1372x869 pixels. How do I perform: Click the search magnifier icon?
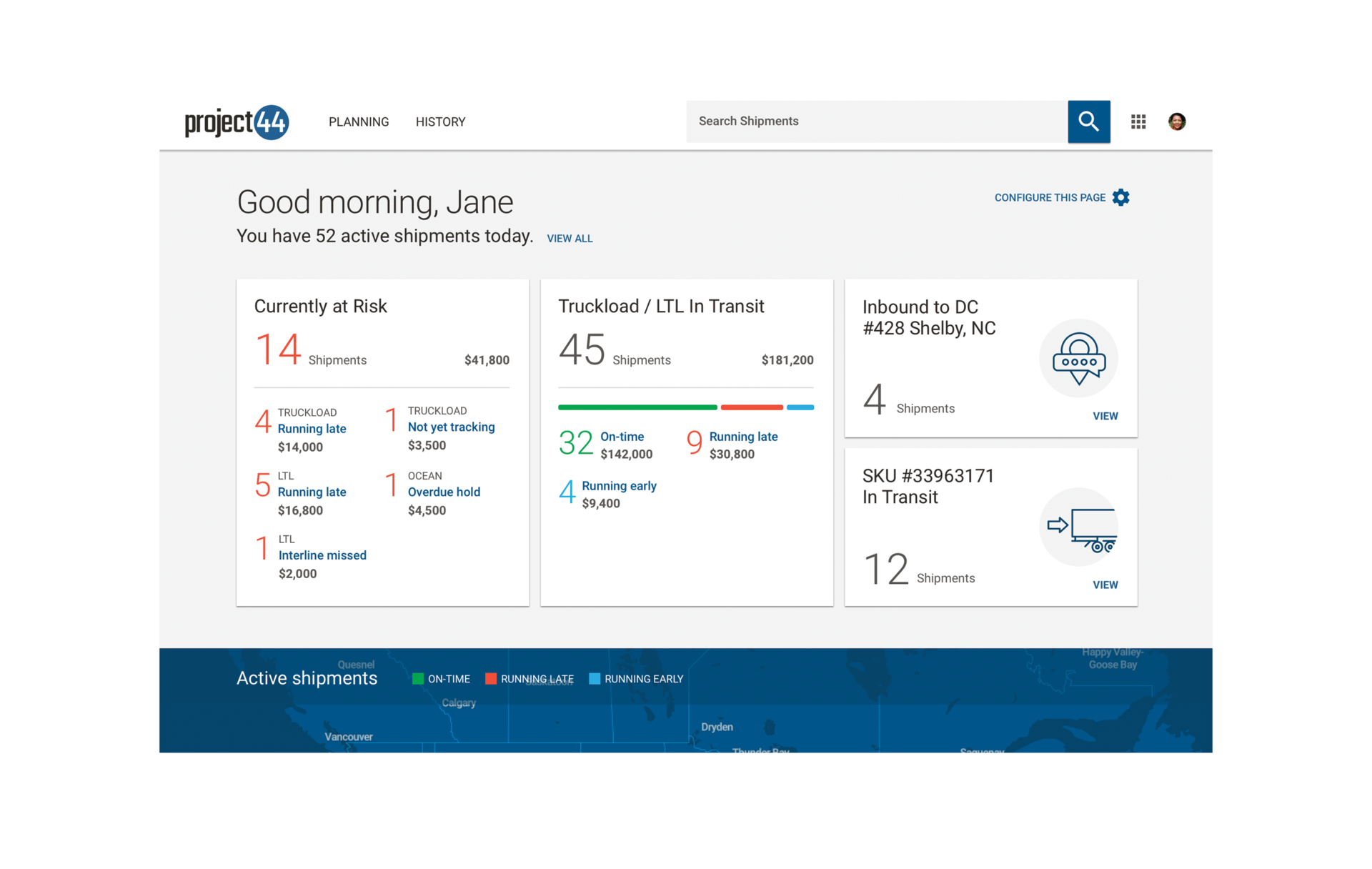1088,121
